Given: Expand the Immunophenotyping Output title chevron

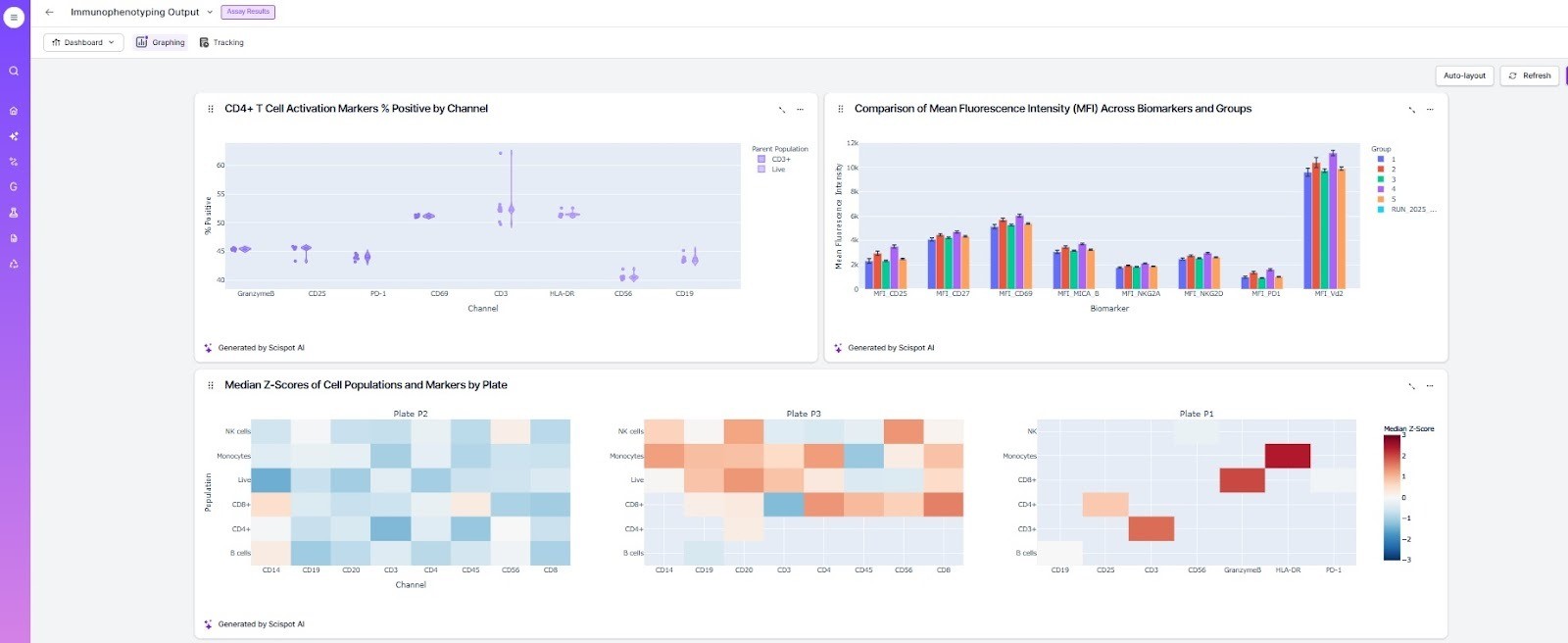Looking at the screenshot, I should [x=210, y=13].
